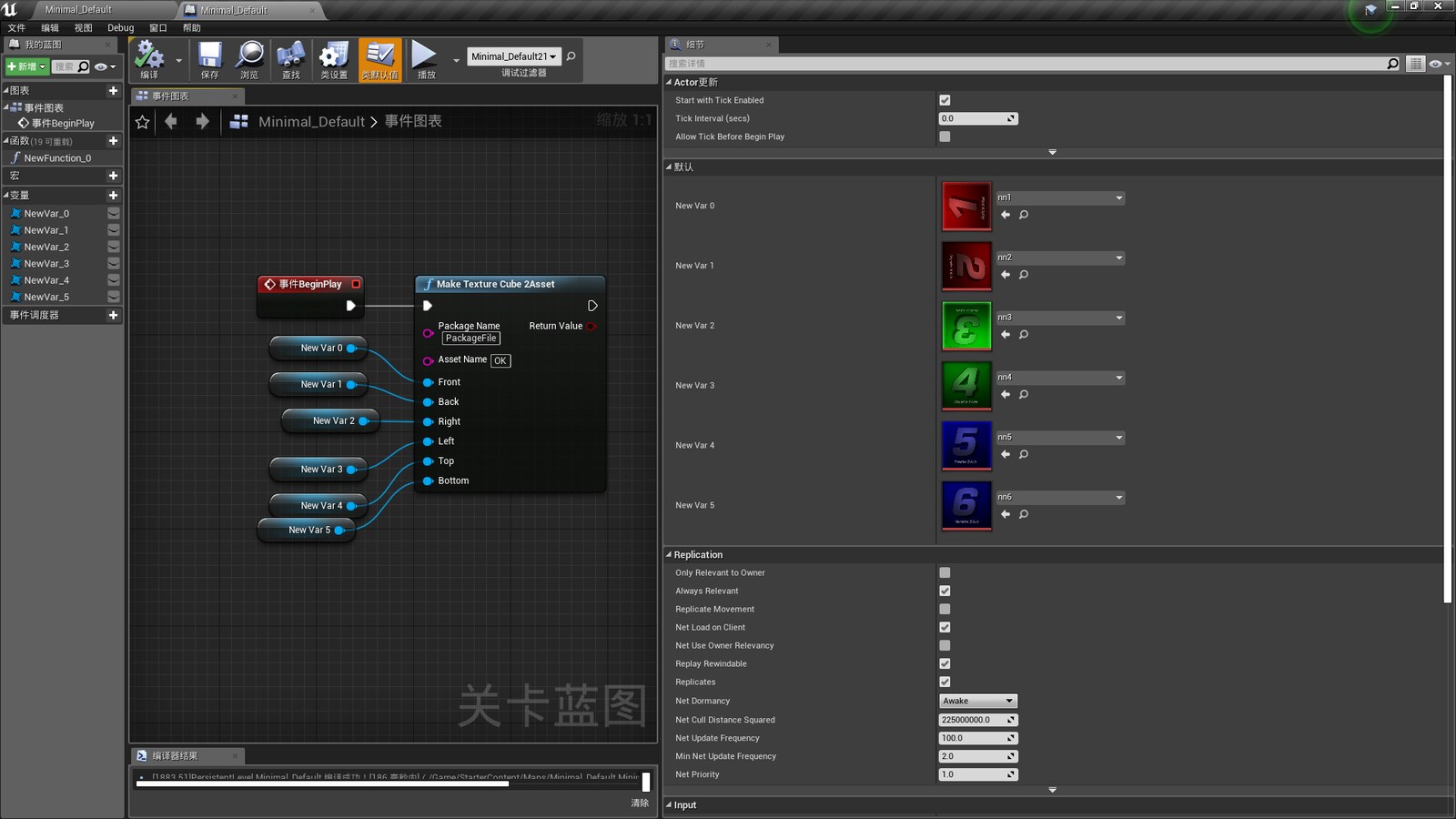Enable Allow Tick Before Begin Play

(x=945, y=136)
